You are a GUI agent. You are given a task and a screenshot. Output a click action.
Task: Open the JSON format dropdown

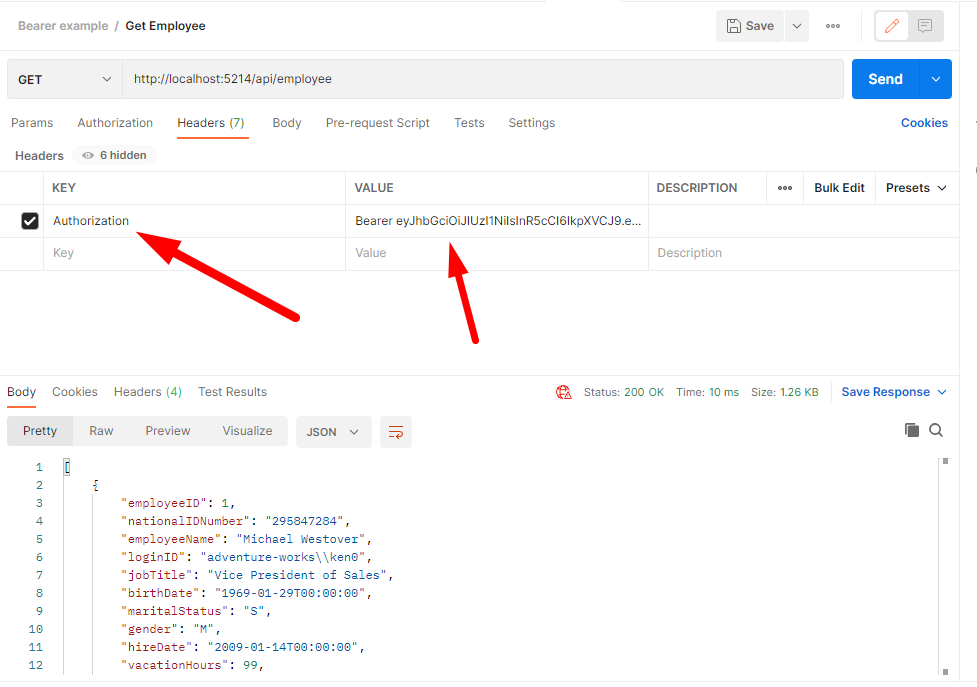333,432
